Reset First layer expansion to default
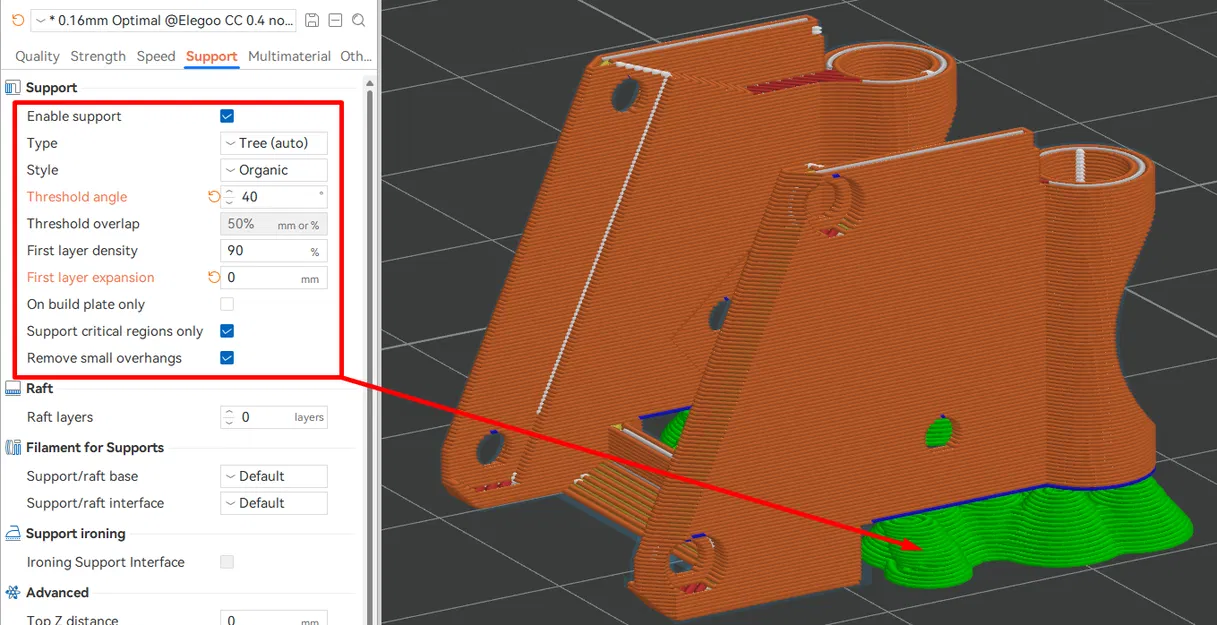The height and width of the screenshot is (625, 1217). (x=213, y=278)
